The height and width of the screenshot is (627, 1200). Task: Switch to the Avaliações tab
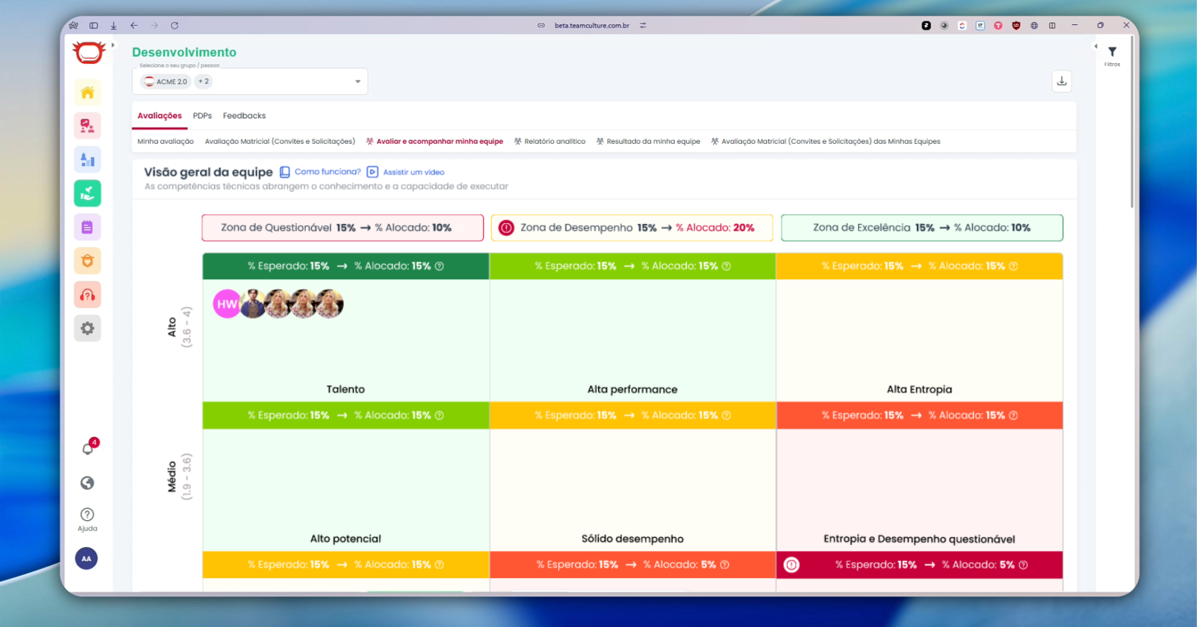click(160, 116)
